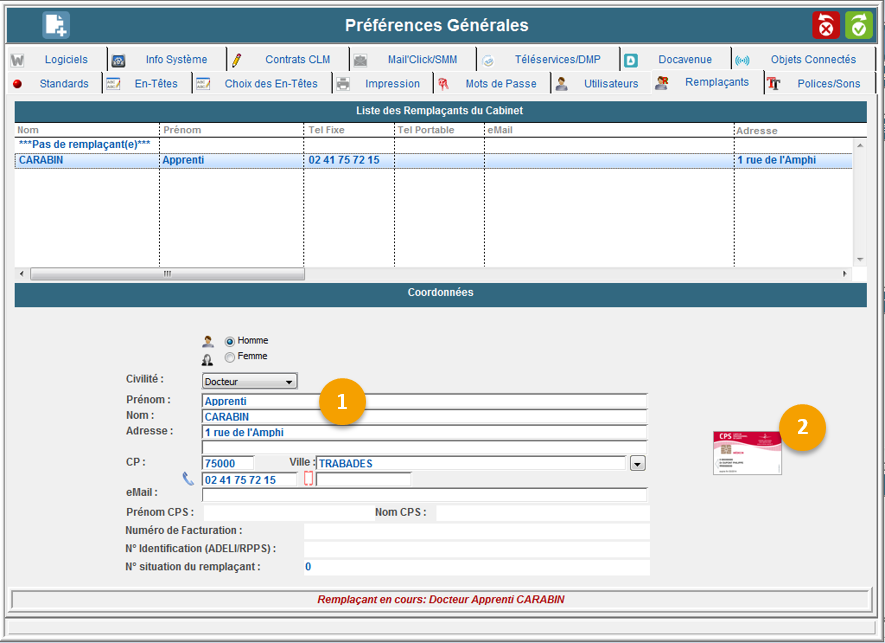Open the Objets Connectés tab
The height and width of the screenshot is (643, 885).
click(812, 60)
